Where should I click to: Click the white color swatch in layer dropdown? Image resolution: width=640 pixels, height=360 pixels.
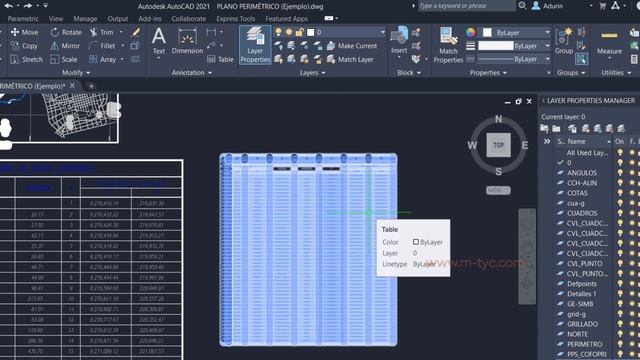[311, 32]
